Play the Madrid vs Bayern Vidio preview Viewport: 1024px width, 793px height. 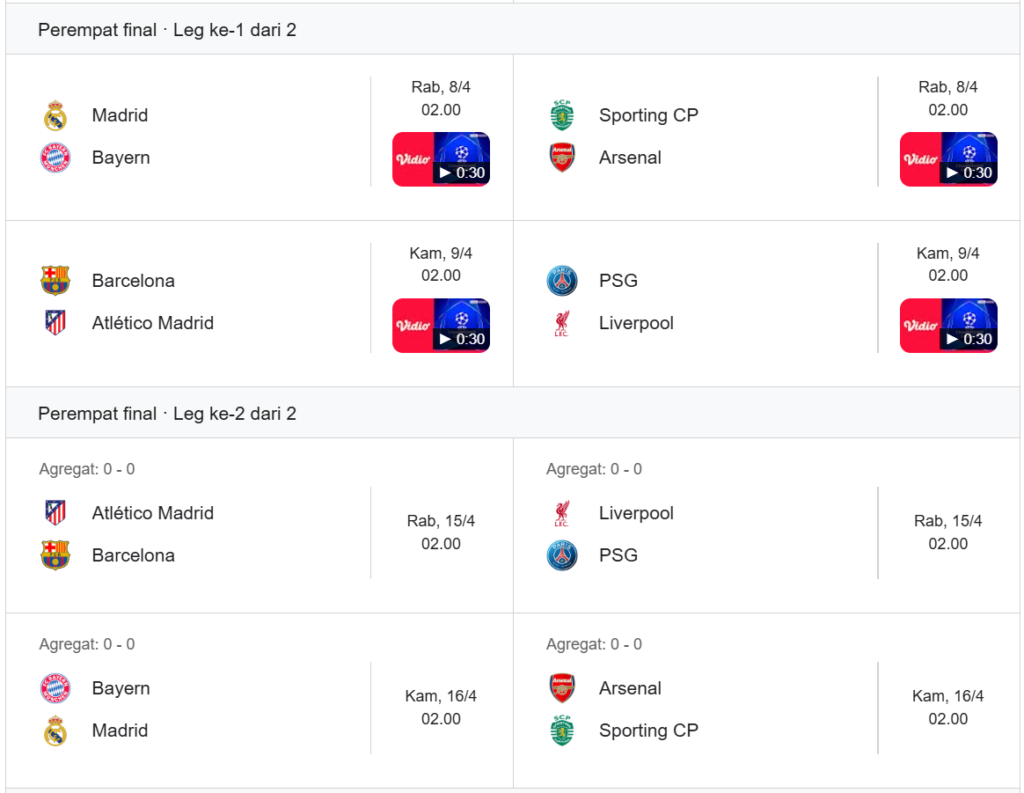[441, 159]
